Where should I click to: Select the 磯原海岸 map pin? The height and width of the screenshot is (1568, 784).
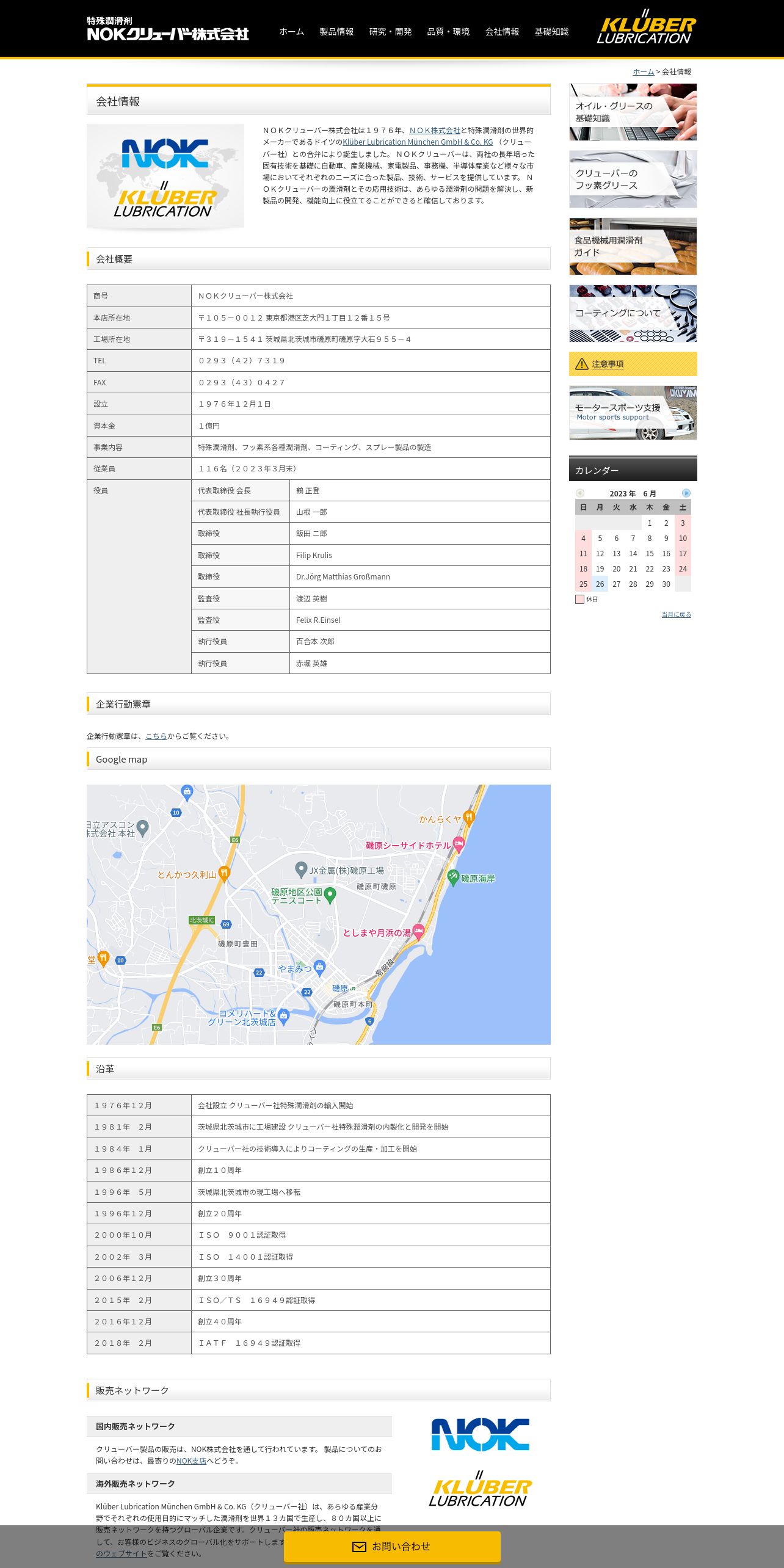pyautogui.click(x=453, y=877)
